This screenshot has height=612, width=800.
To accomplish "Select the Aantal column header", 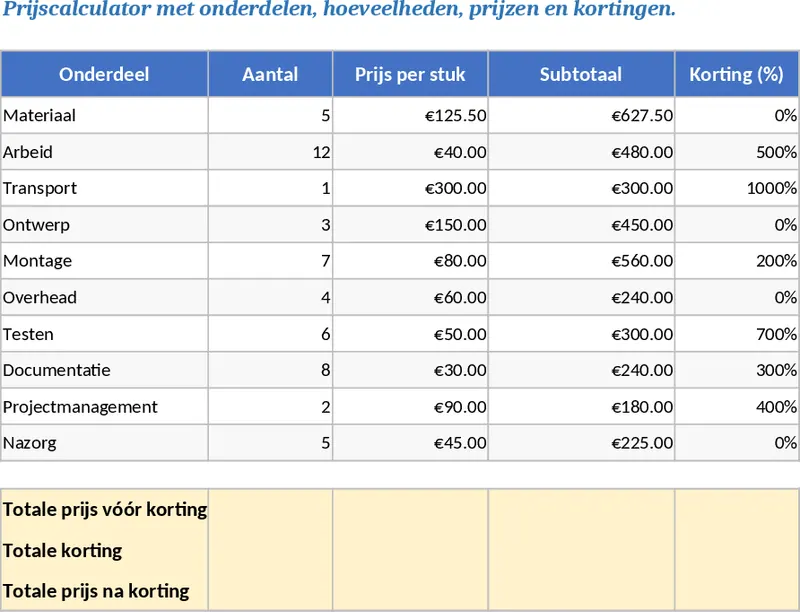I will [270, 75].
